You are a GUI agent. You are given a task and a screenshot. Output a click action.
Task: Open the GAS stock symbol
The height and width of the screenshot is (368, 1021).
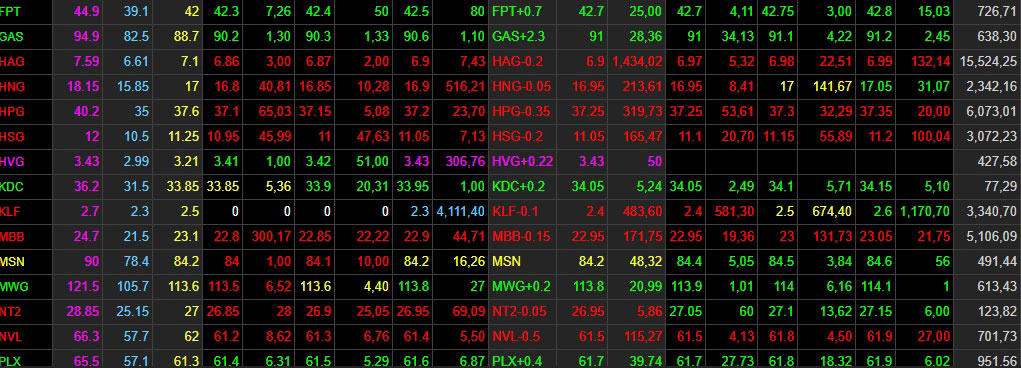pyautogui.click(x=12, y=36)
